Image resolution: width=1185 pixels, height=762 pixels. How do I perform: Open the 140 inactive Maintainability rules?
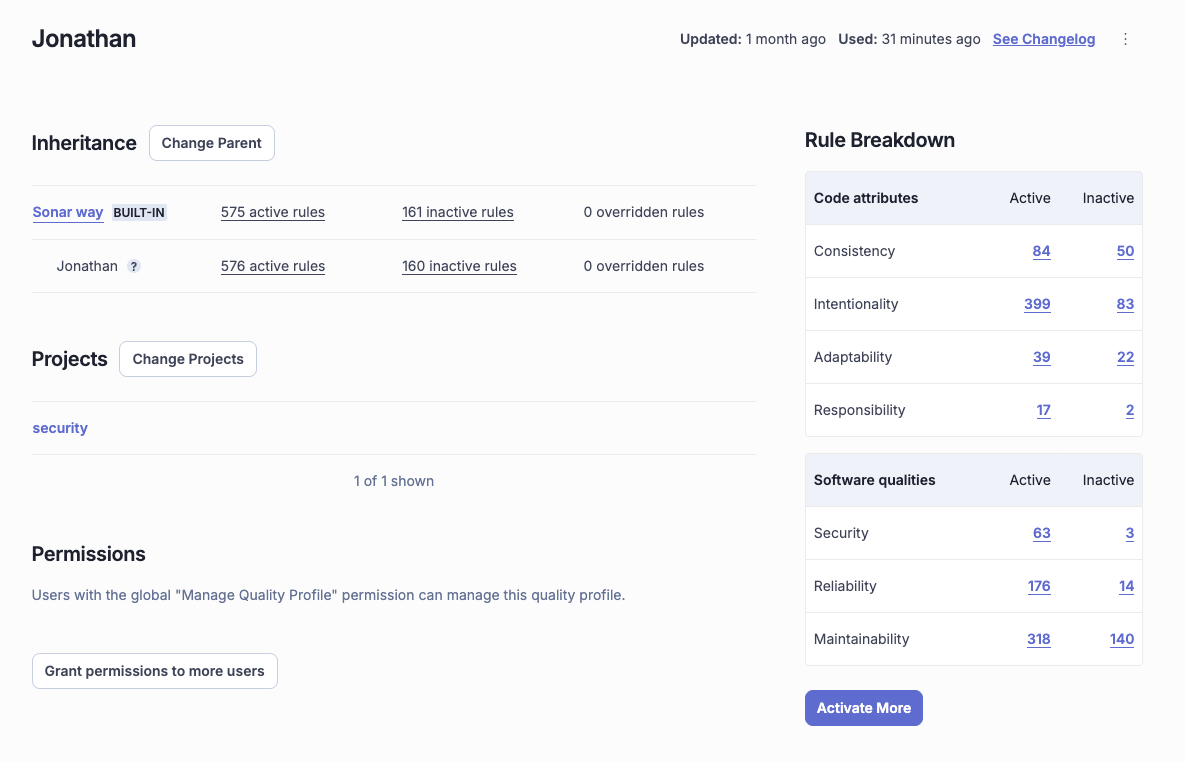(1121, 639)
